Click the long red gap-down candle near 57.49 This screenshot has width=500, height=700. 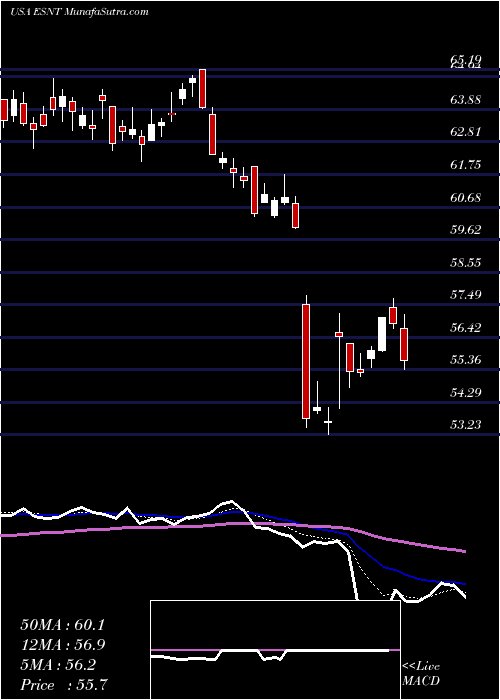click(x=306, y=361)
